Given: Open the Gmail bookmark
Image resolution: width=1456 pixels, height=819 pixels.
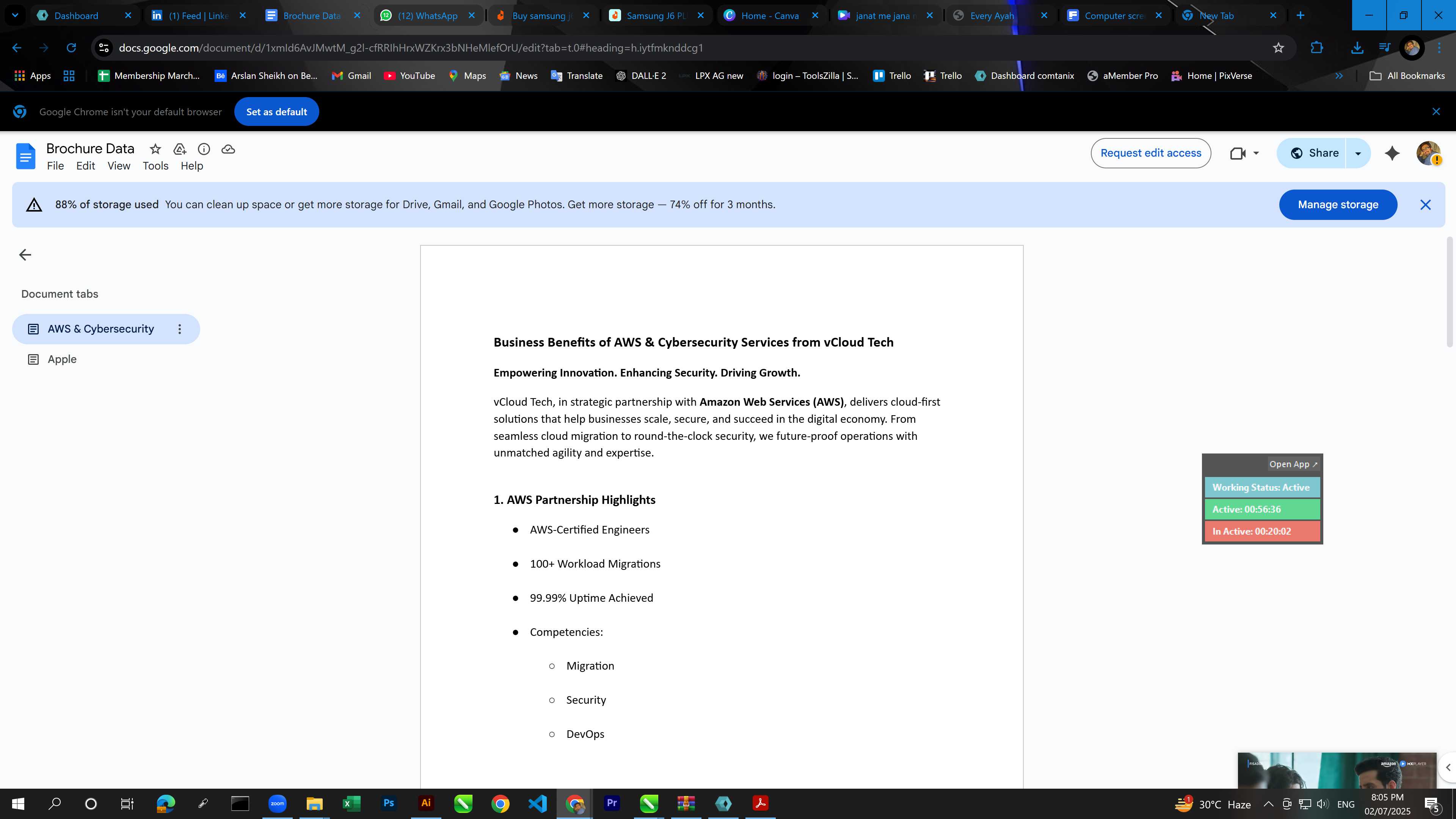Looking at the screenshot, I should pyautogui.click(x=351, y=76).
